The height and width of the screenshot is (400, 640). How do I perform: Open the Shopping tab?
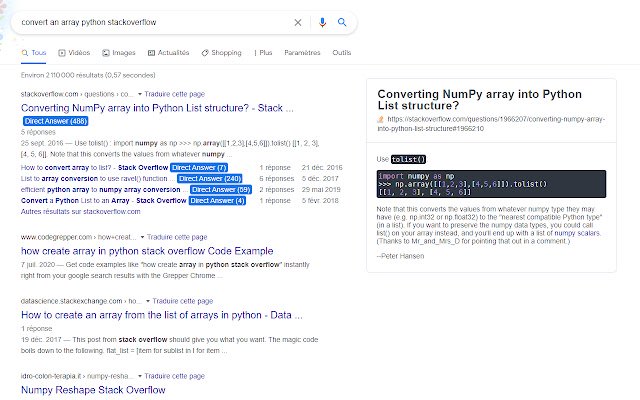coord(221,53)
